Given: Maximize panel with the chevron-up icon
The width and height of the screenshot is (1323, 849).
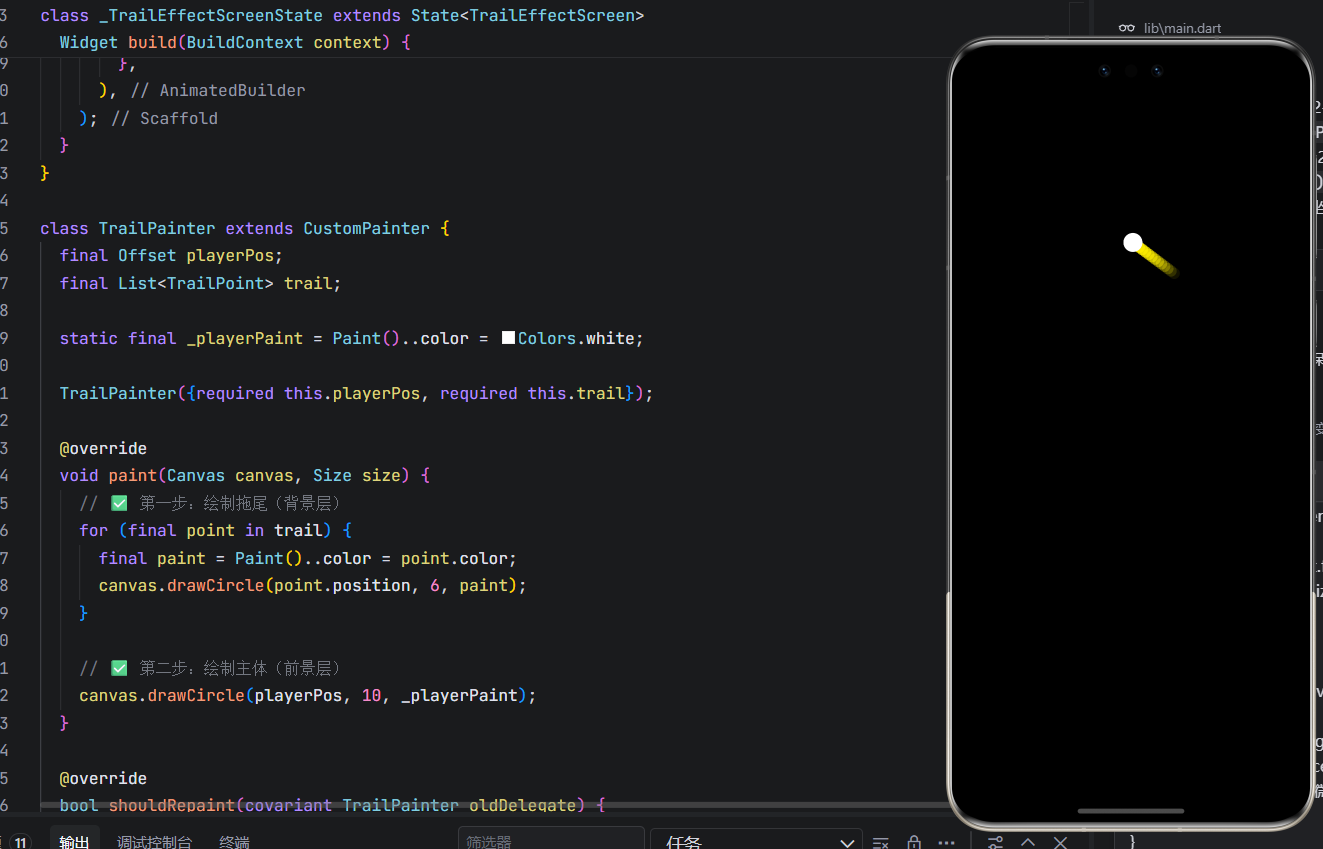Looking at the screenshot, I should (x=1028, y=843).
